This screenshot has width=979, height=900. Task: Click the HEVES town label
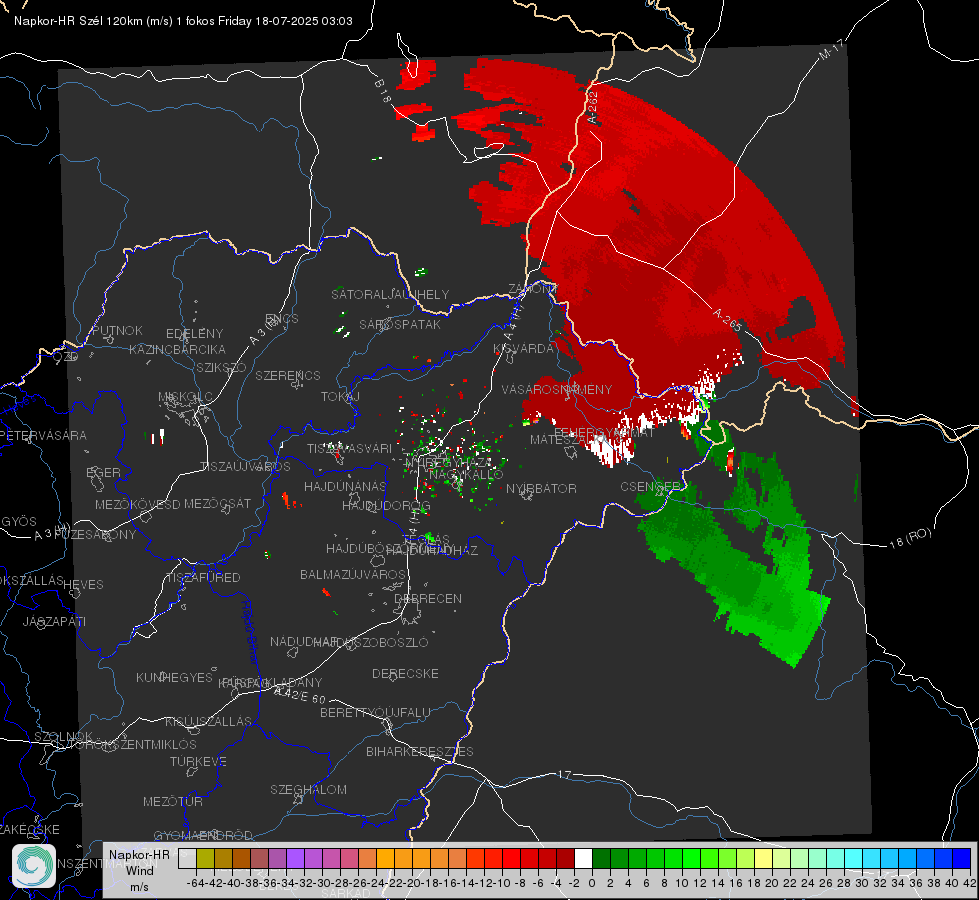click(83, 585)
